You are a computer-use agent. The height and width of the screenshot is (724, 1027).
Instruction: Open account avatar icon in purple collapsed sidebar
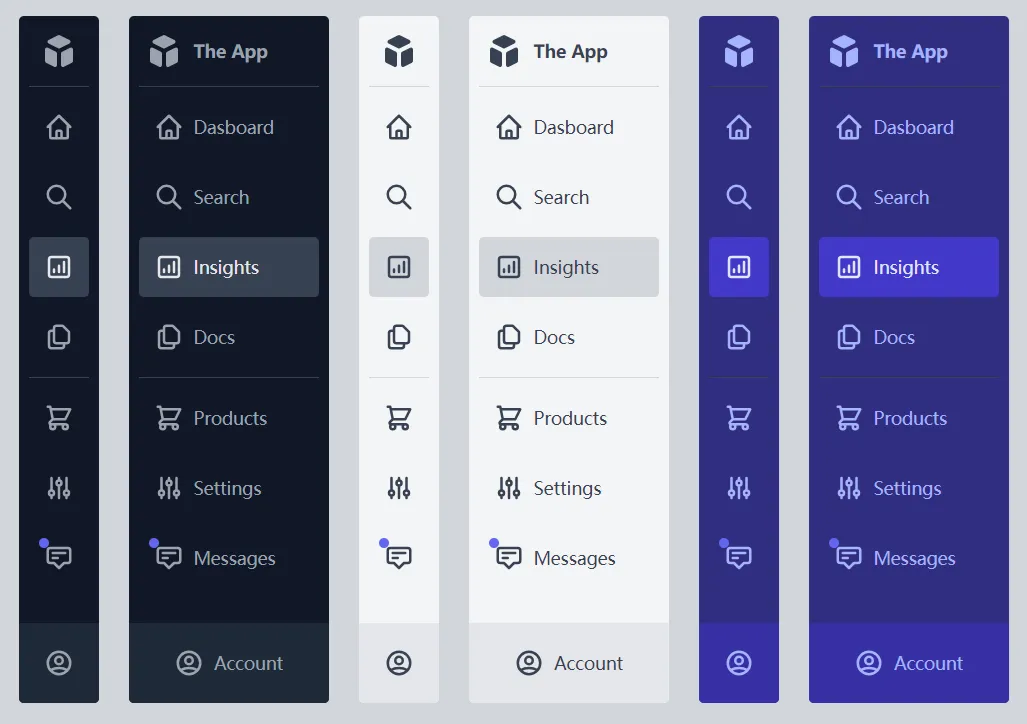click(739, 663)
